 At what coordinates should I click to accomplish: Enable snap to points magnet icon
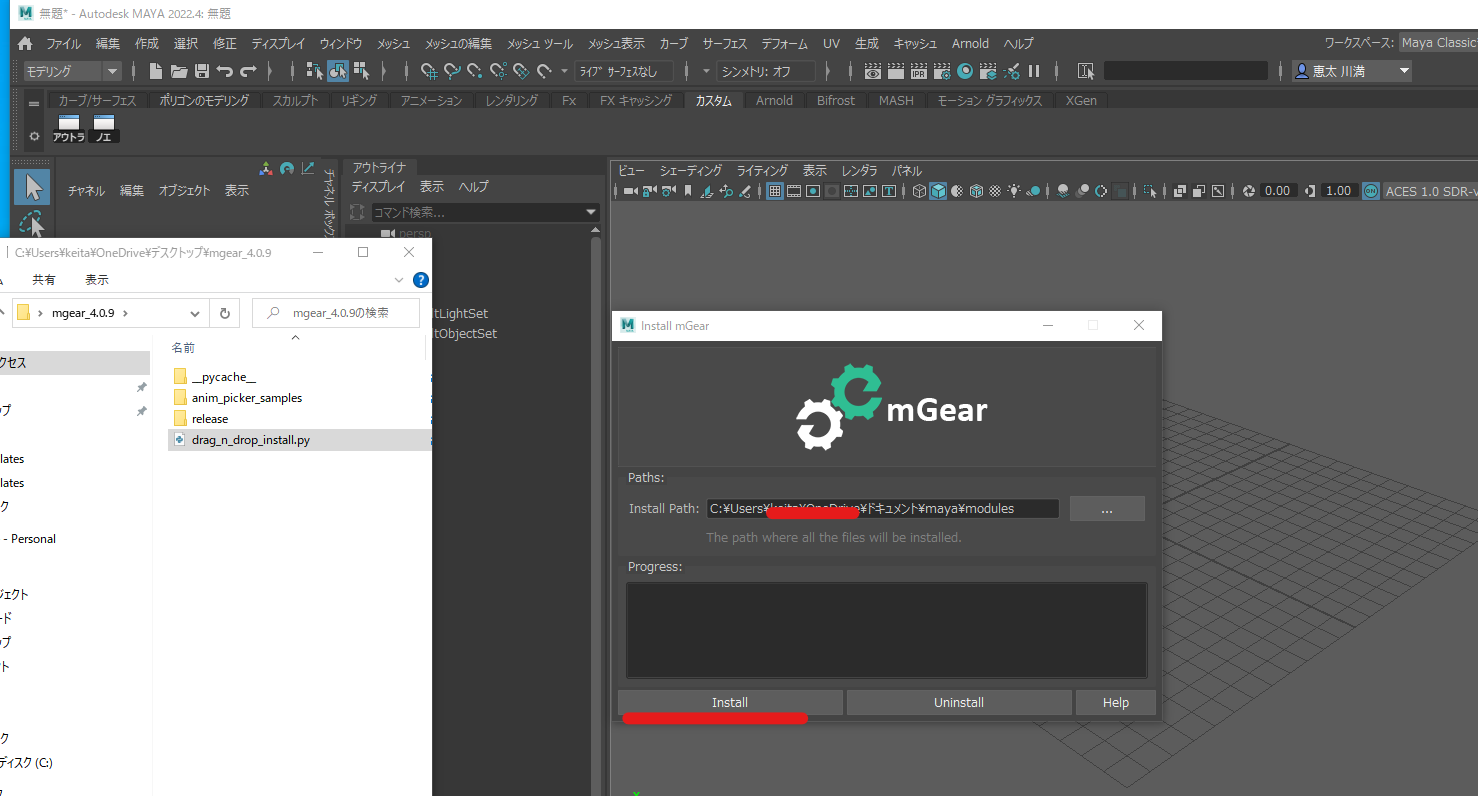pos(475,71)
